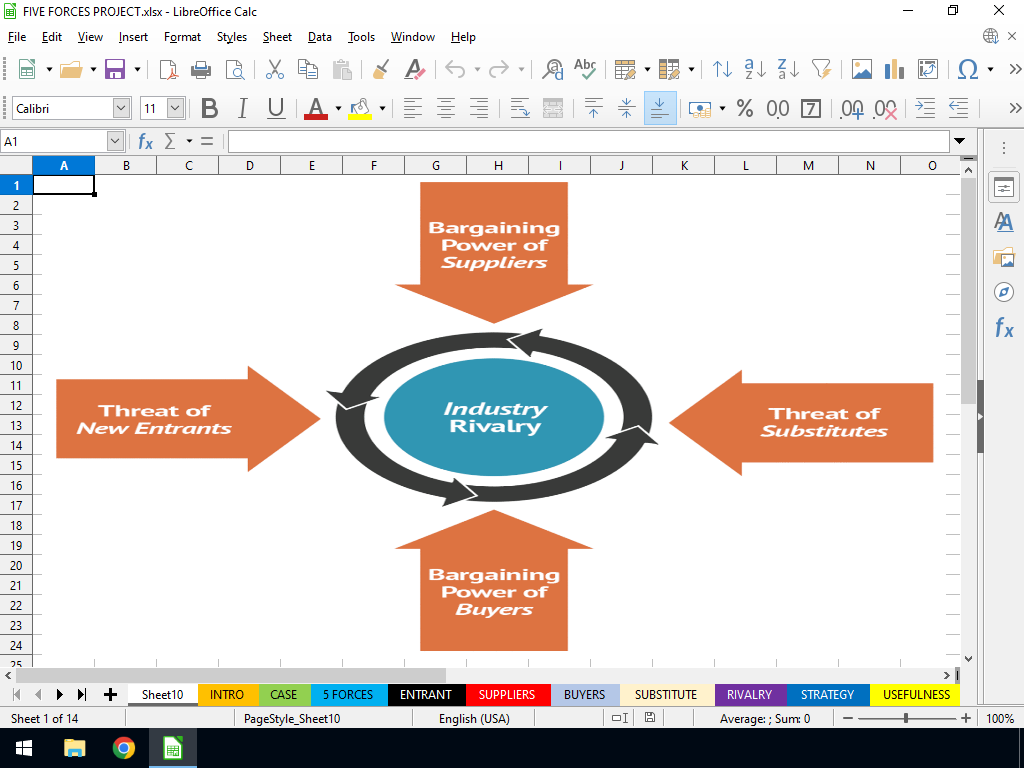
Task: Switch to the SUPPLIERS sheet tab
Action: point(507,695)
